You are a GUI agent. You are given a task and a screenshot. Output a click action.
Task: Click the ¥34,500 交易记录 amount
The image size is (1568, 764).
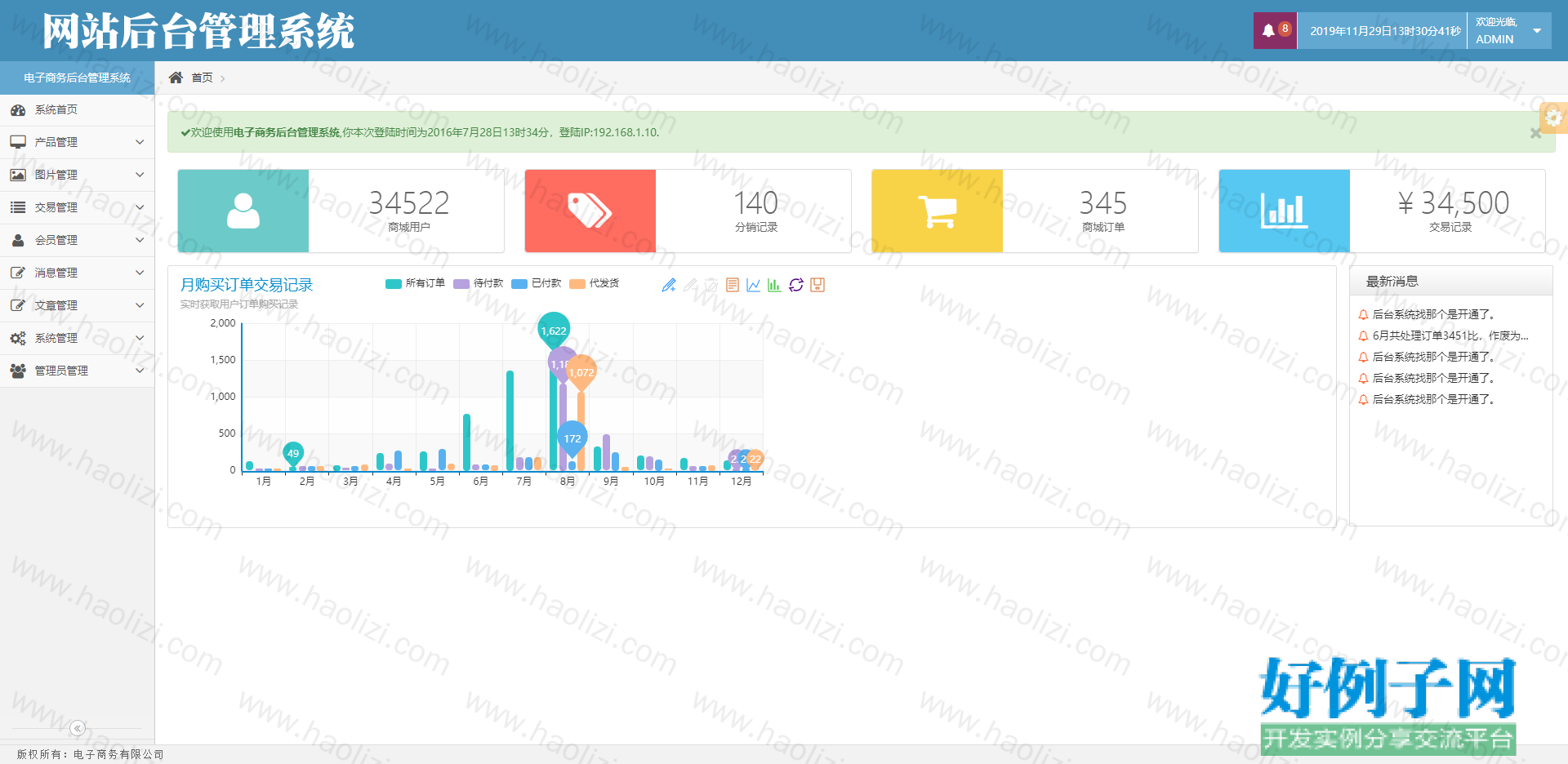click(x=1453, y=202)
